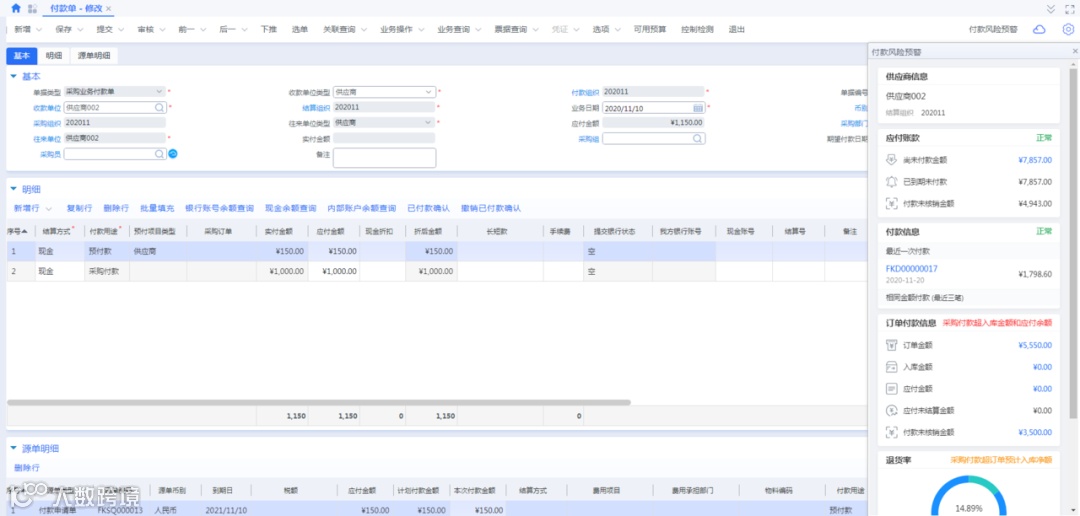This screenshot has height=516, width=1080.
Task: Click the icon beside 付款未核销金额 ¥4,943.00
Action: 892,203
